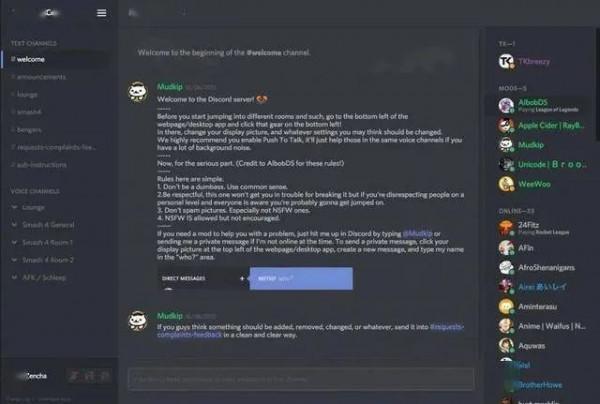
Task: Open user settings gear in user panel
Action: pyautogui.click(x=104, y=376)
